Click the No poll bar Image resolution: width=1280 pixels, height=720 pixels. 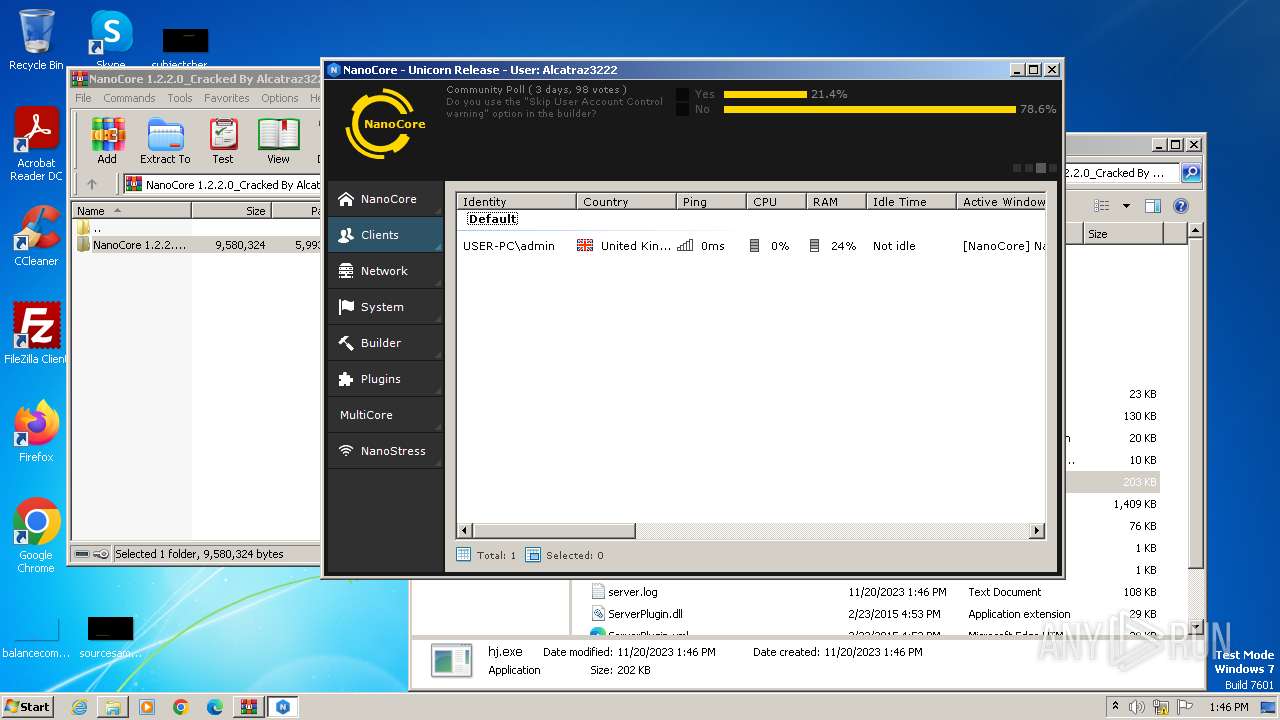870,109
